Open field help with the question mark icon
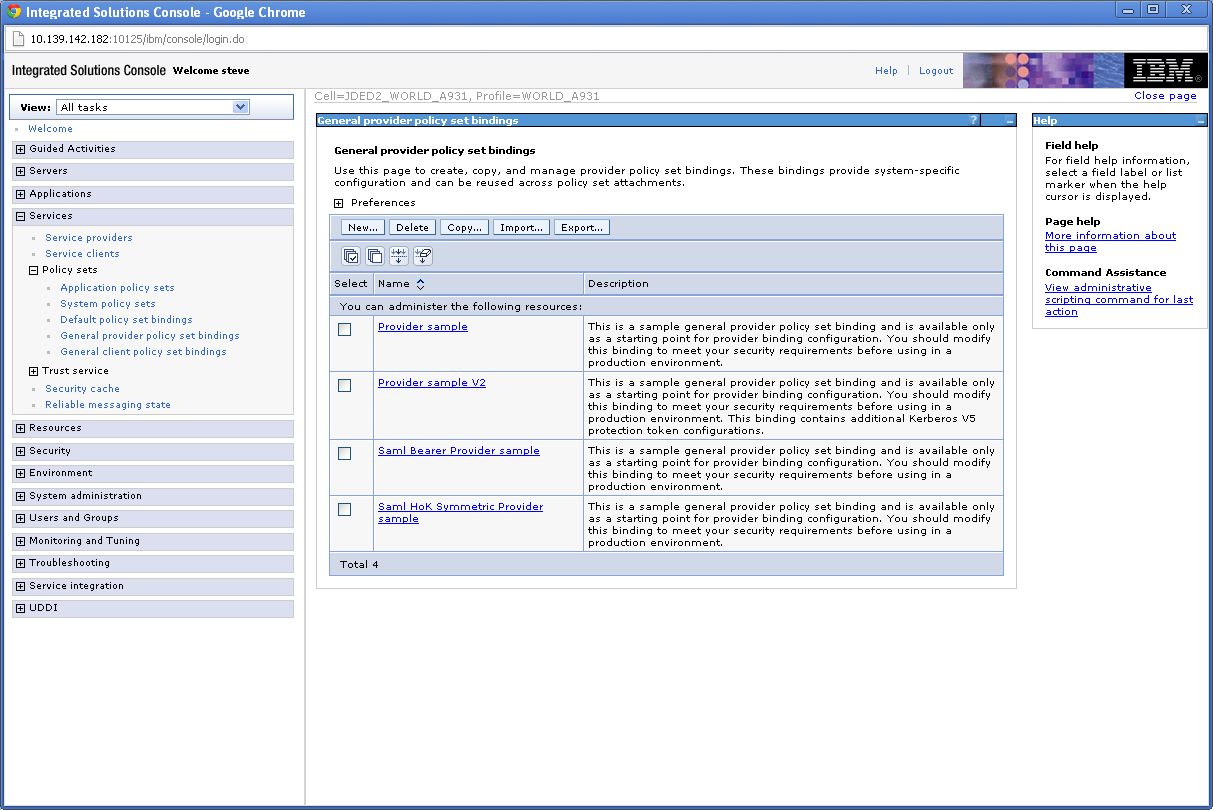 (x=973, y=120)
